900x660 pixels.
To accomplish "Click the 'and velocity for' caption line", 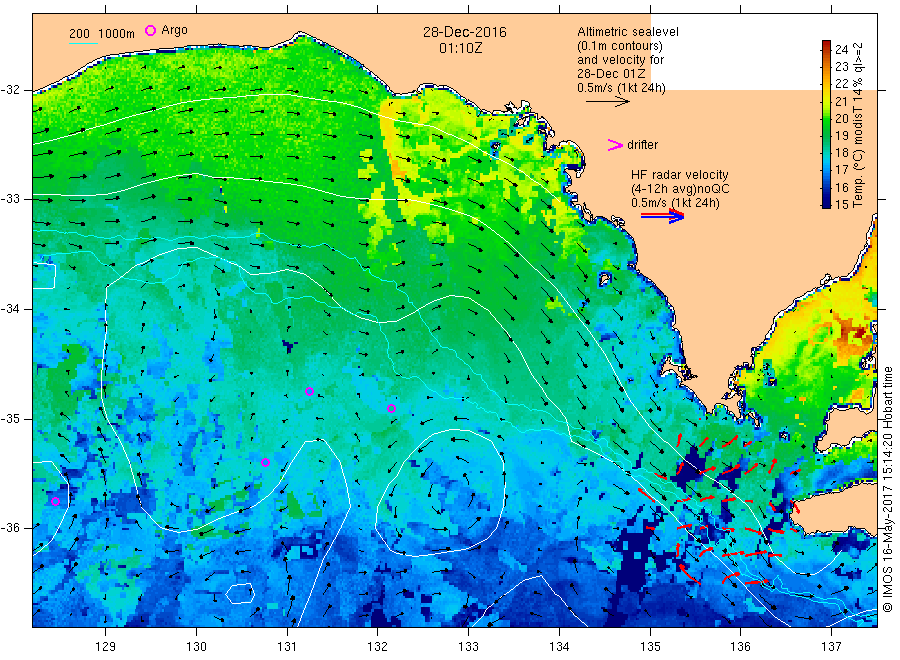I will point(620,60).
